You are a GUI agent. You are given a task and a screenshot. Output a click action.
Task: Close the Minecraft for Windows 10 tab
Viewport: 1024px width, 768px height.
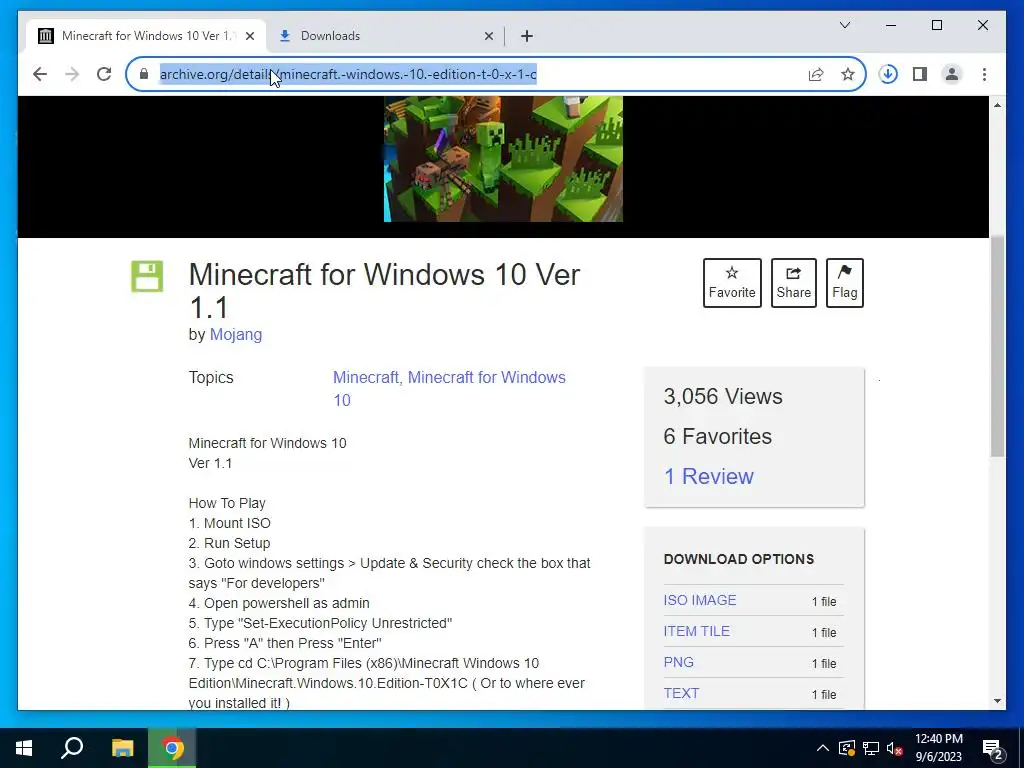(249, 36)
